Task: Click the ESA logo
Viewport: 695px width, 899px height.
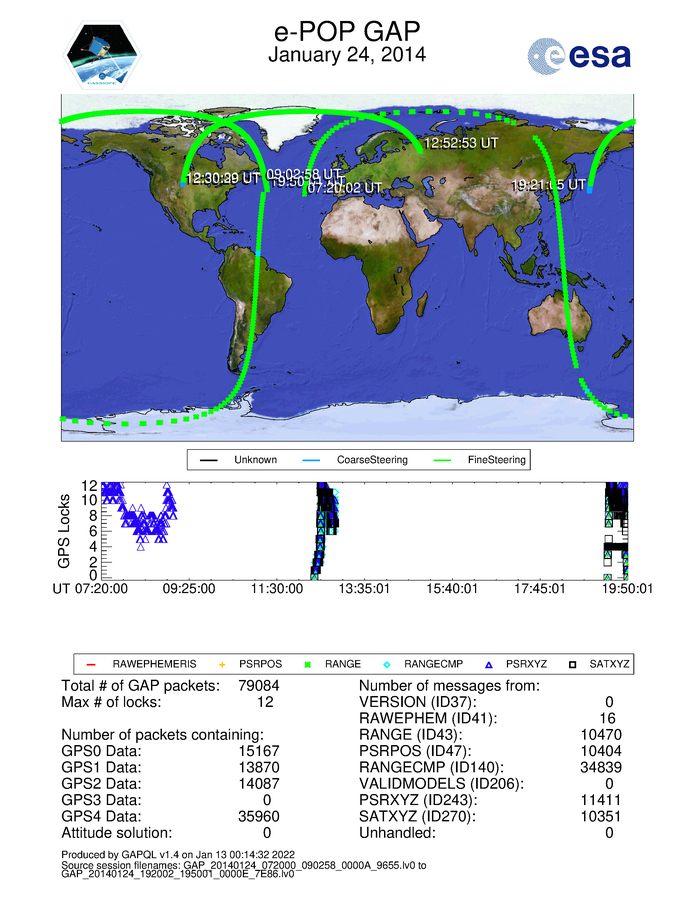Action: click(x=580, y=54)
